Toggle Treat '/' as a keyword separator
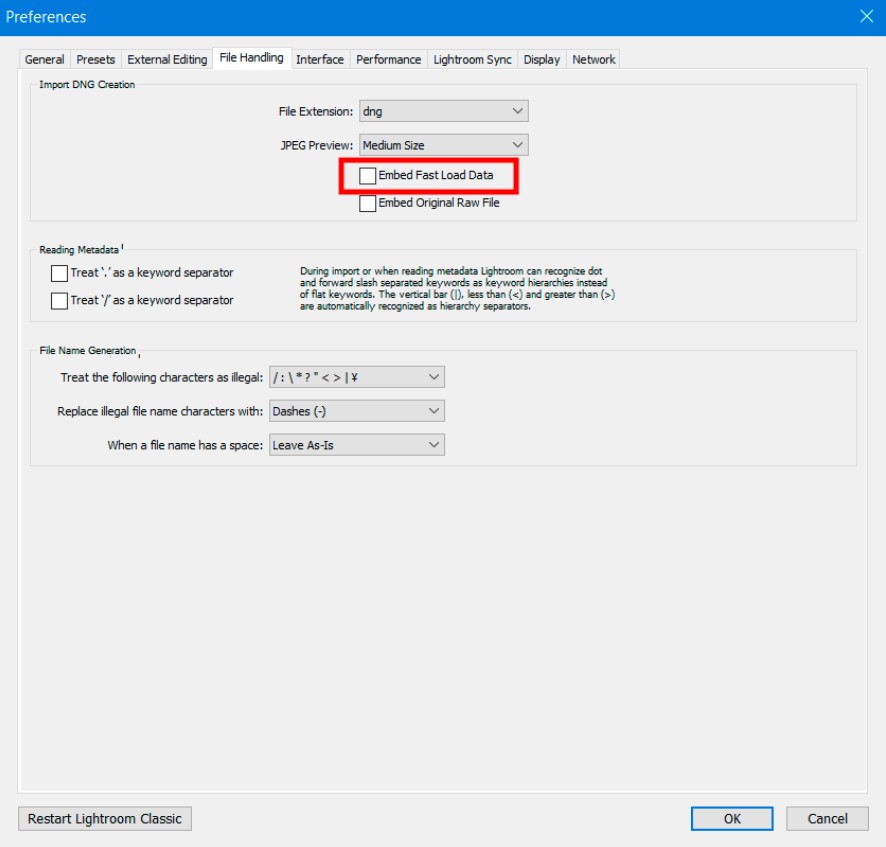Screen dimensions: 886x847 (59, 301)
